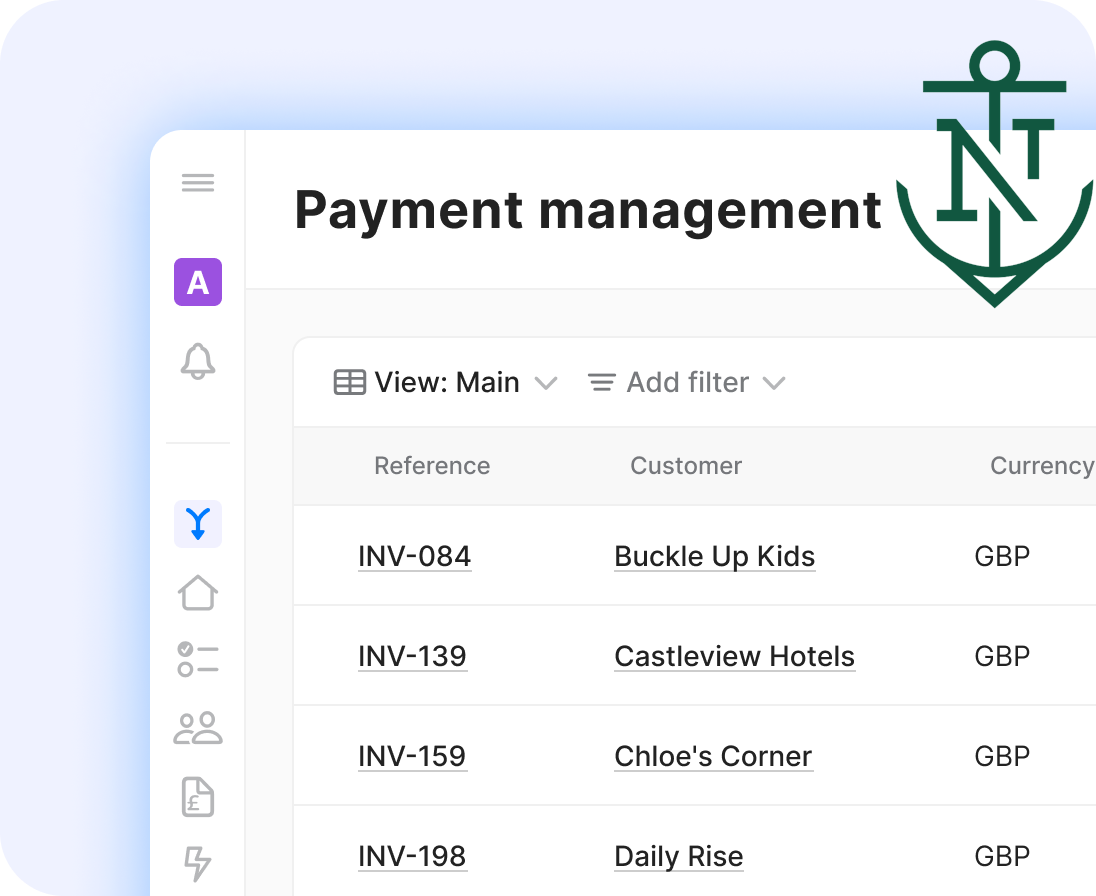This screenshot has height=896, width=1096.
Task: Open the hamburger menu in sidebar
Action: (x=198, y=183)
